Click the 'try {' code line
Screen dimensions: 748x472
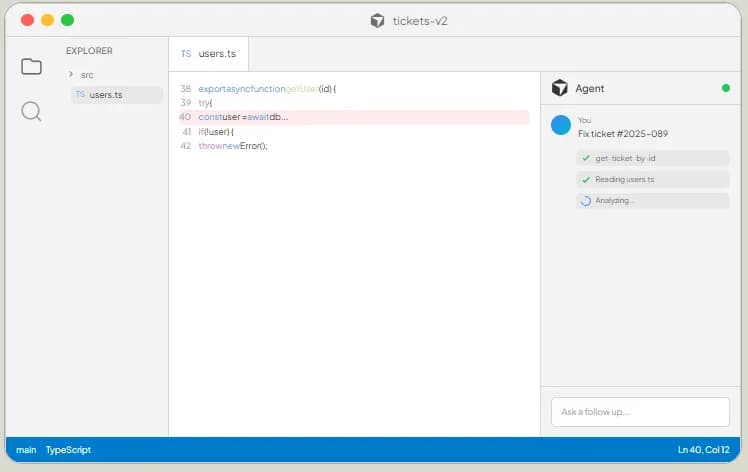(205, 103)
